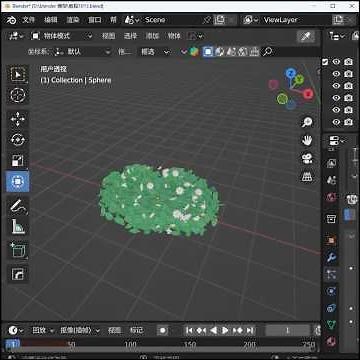Open the 抠像(插帧) keying dropdown
This screenshot has width=360, height=360.
pyautogui.click(x=80, y=330)
